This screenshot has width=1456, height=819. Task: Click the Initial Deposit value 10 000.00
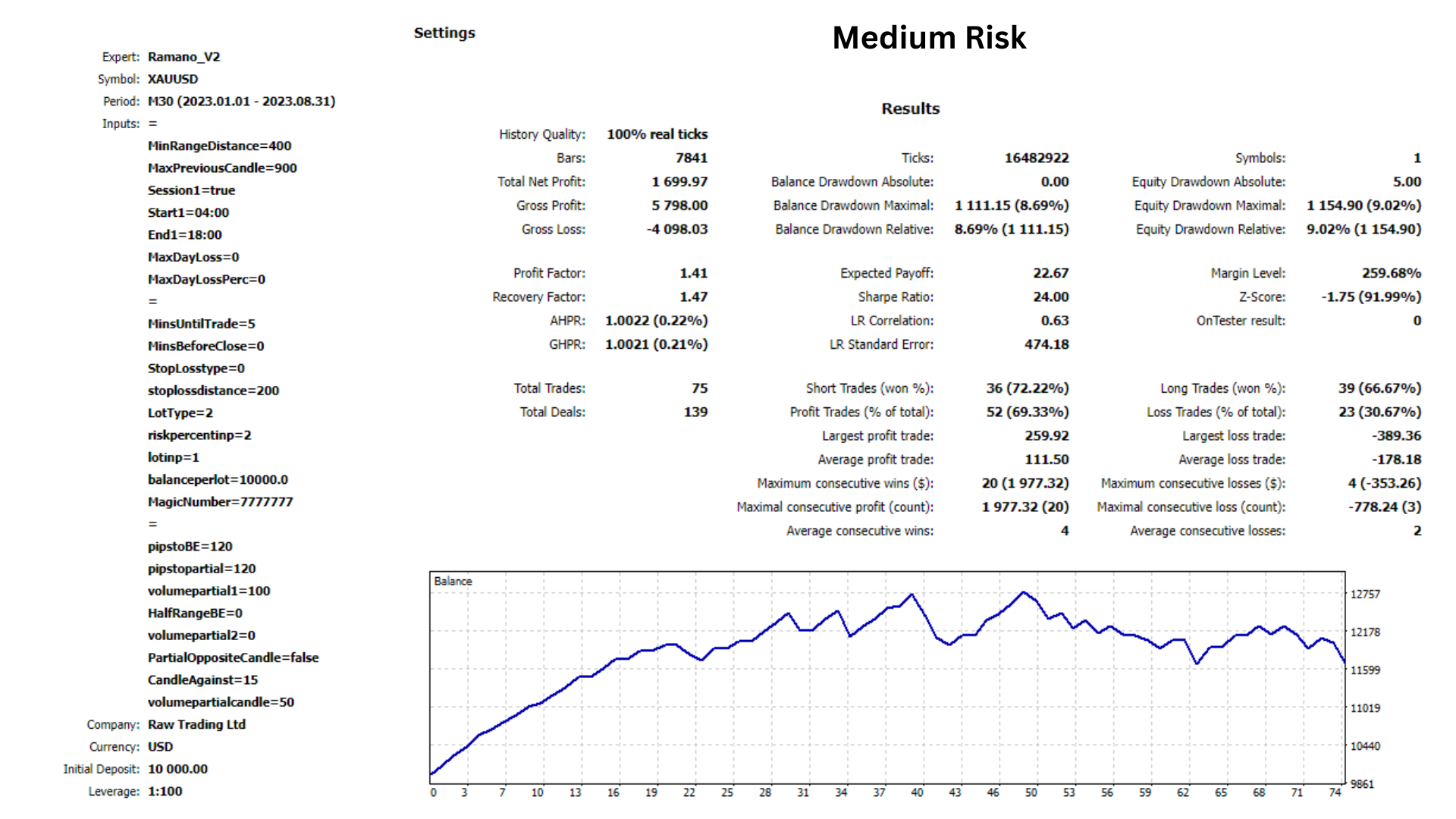177,769
